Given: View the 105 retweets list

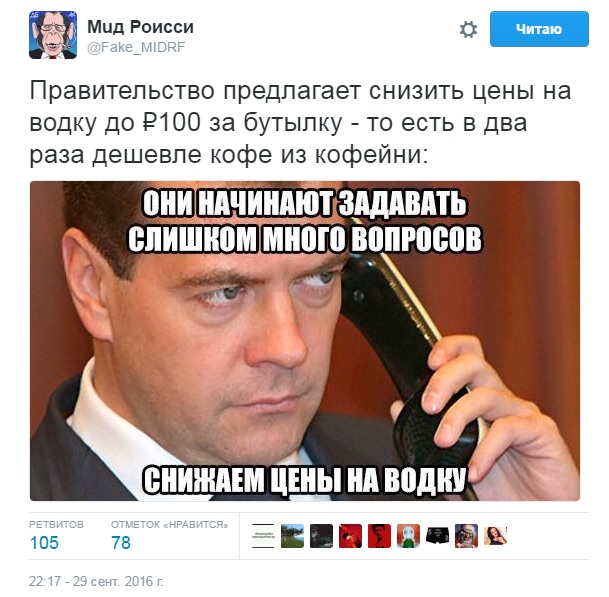Looking at the screenshot, I should click(x=44, y=543).
